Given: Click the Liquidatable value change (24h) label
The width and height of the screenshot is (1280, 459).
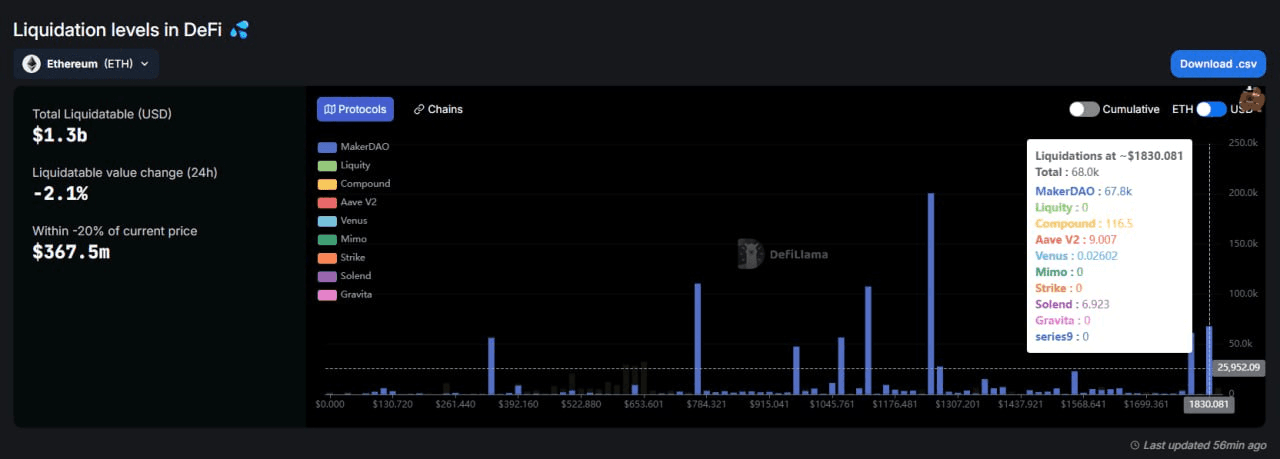Looking at the screenshot, I should pyautogui.click(x=125, y=172).
